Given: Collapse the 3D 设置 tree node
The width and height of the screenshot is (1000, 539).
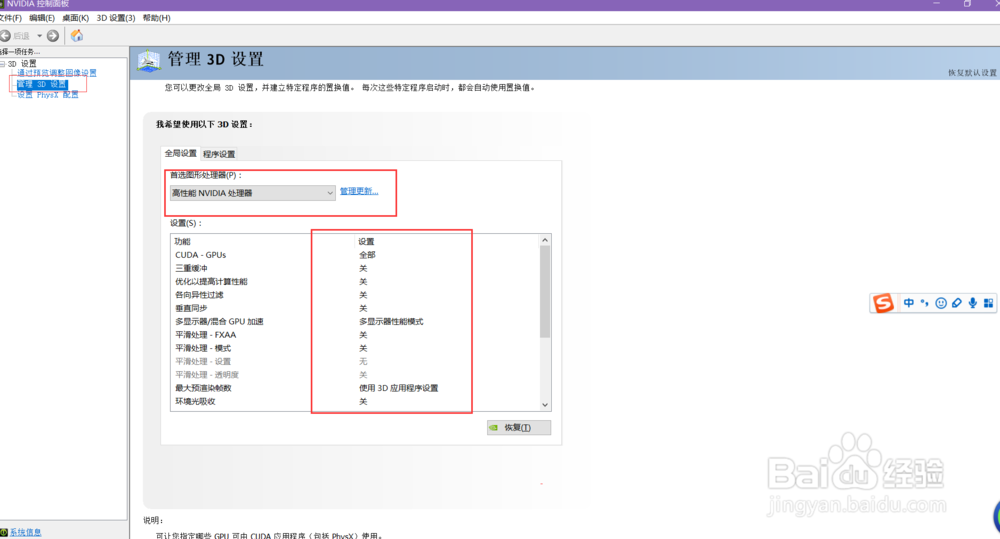Looking at the screenshot, I should tap(3, 64).
